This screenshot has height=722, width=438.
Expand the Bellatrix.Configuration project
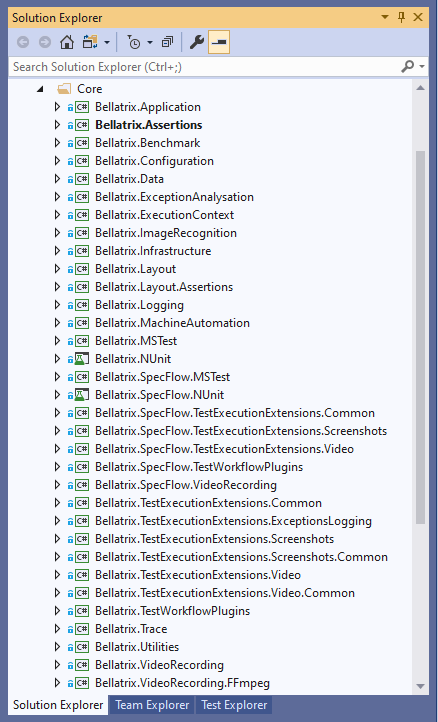tap(57, 161)
